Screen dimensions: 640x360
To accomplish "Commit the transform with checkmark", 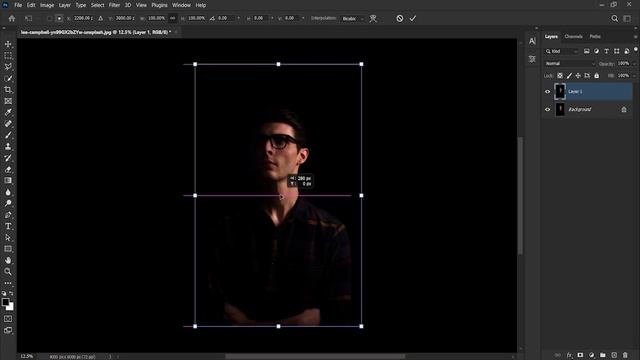I will pos(413,18).
